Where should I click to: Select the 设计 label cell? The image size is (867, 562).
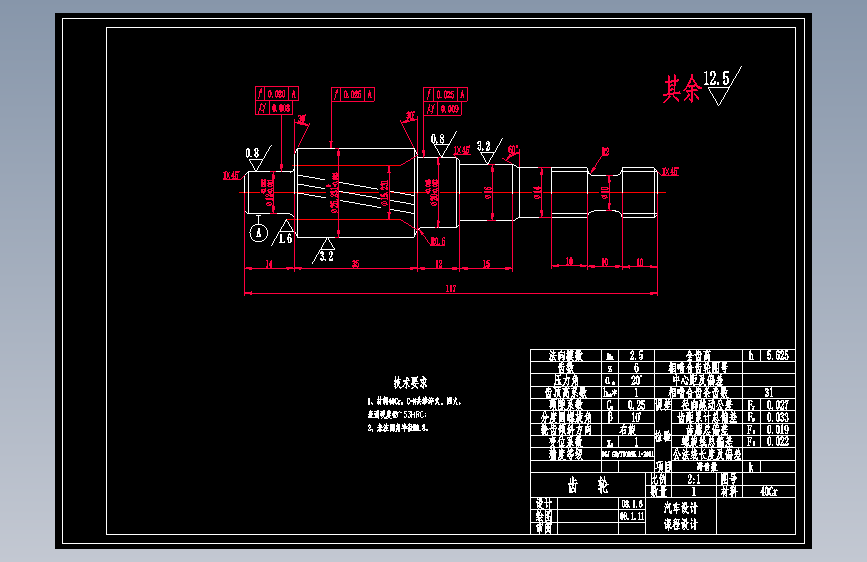(544, 504)
